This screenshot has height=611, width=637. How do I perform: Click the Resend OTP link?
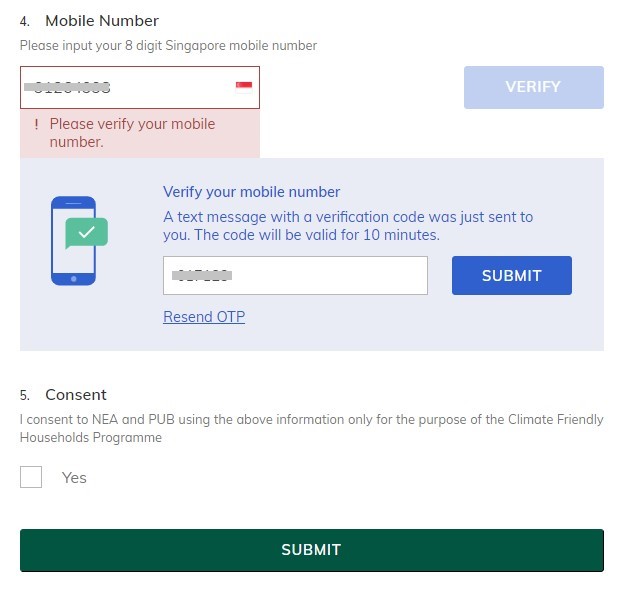(x=204, y=316)
